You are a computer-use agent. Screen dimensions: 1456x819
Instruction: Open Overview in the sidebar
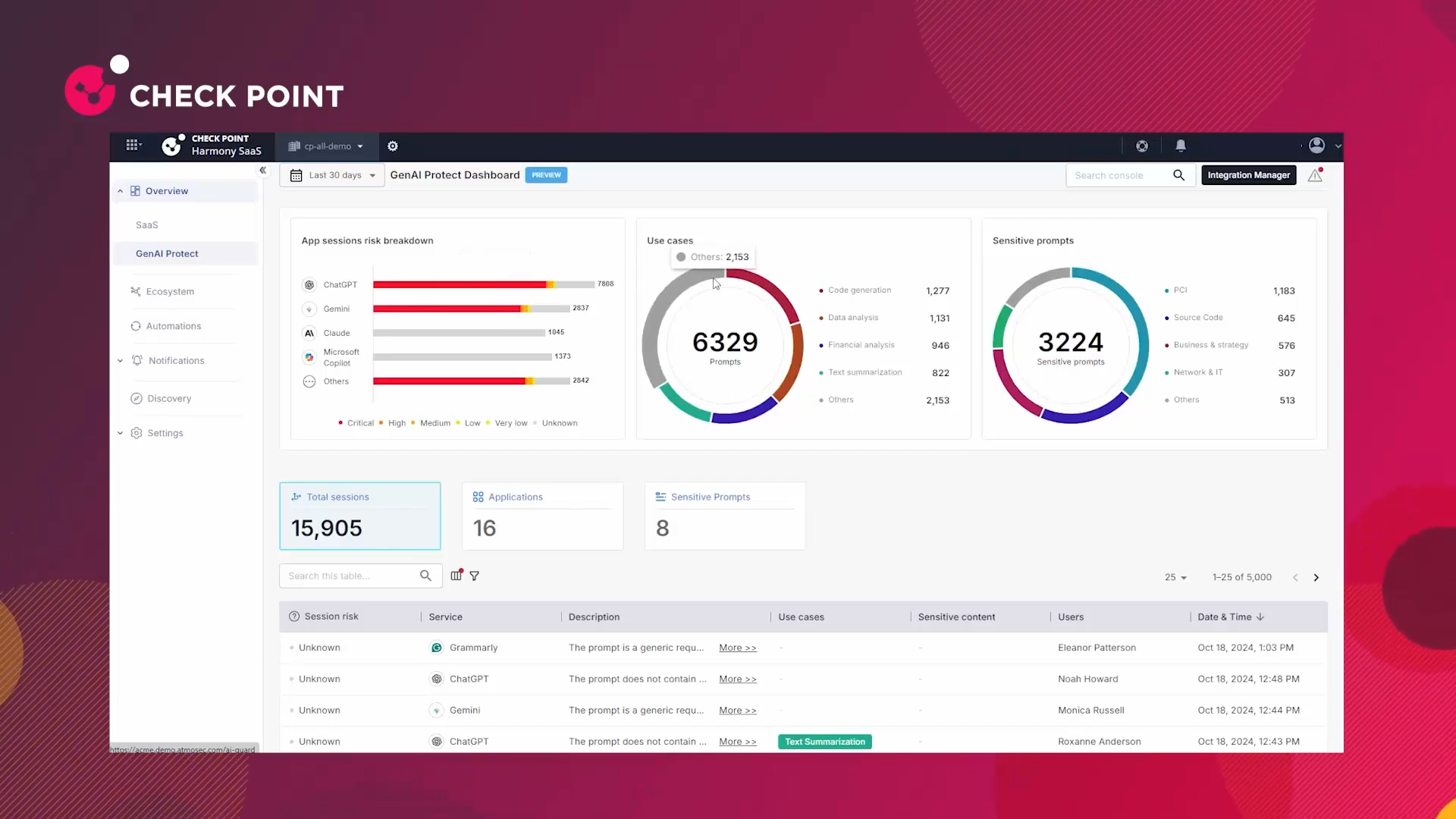[167, 191]
